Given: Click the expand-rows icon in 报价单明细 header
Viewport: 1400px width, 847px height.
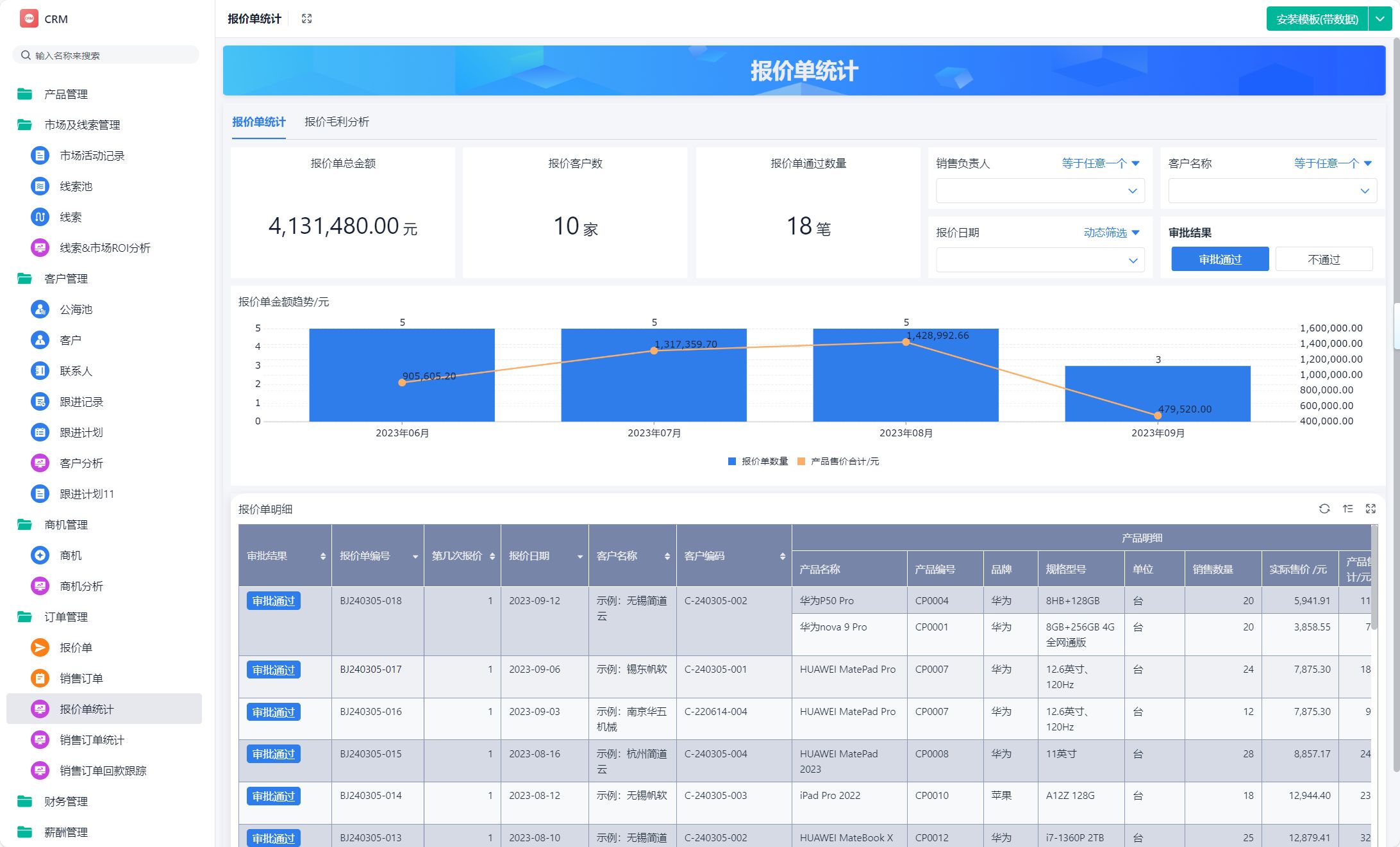Looking at the screenshot, I should [x=1348, y=509].
